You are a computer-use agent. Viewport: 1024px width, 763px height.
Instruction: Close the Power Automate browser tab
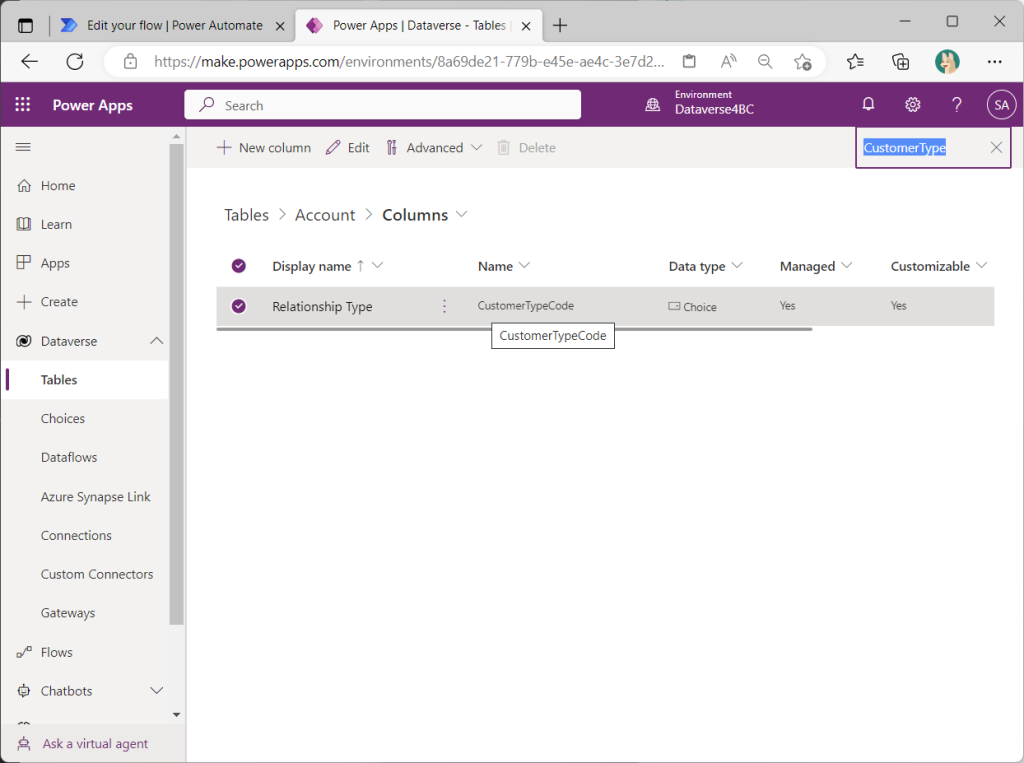click(280, 26)
